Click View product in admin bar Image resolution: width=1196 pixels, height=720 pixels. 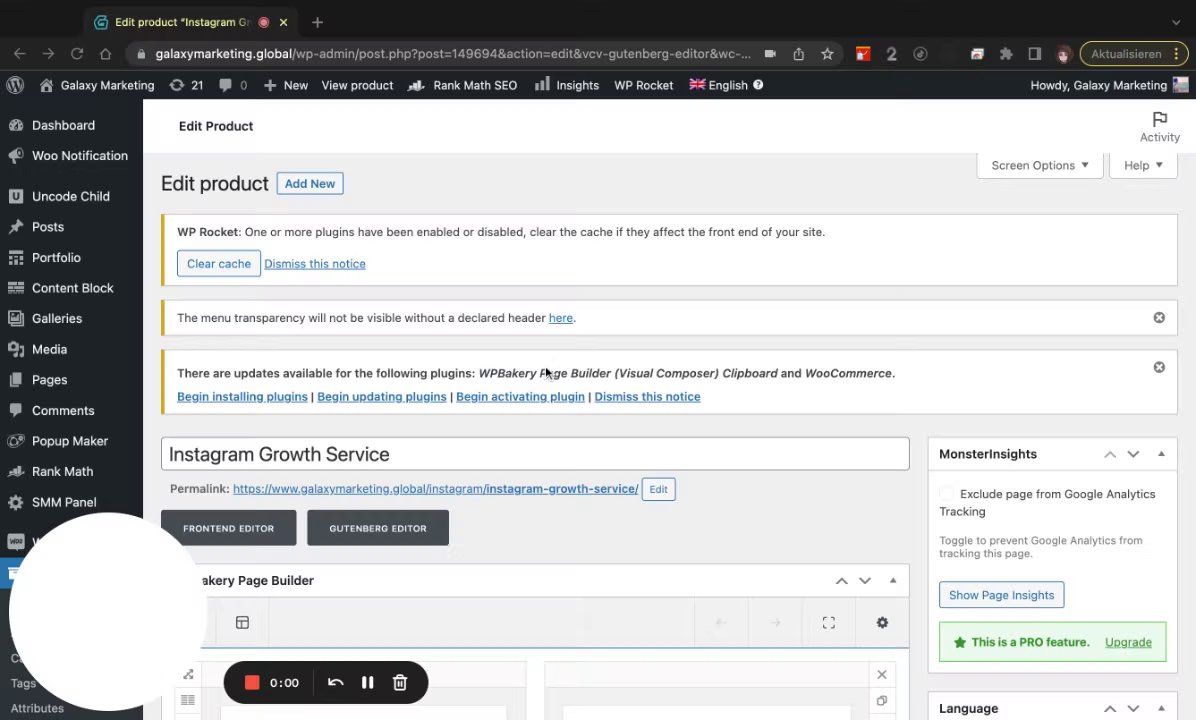click(357, 85)
